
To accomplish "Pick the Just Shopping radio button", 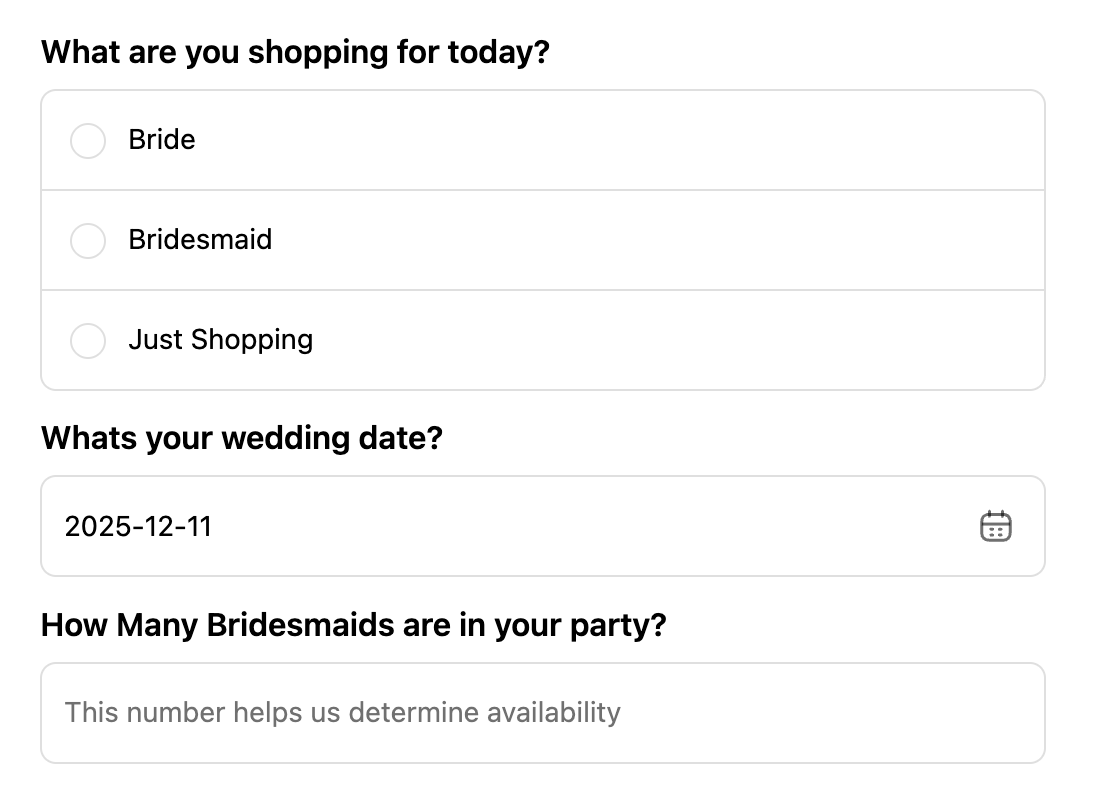I will point(88,341).
